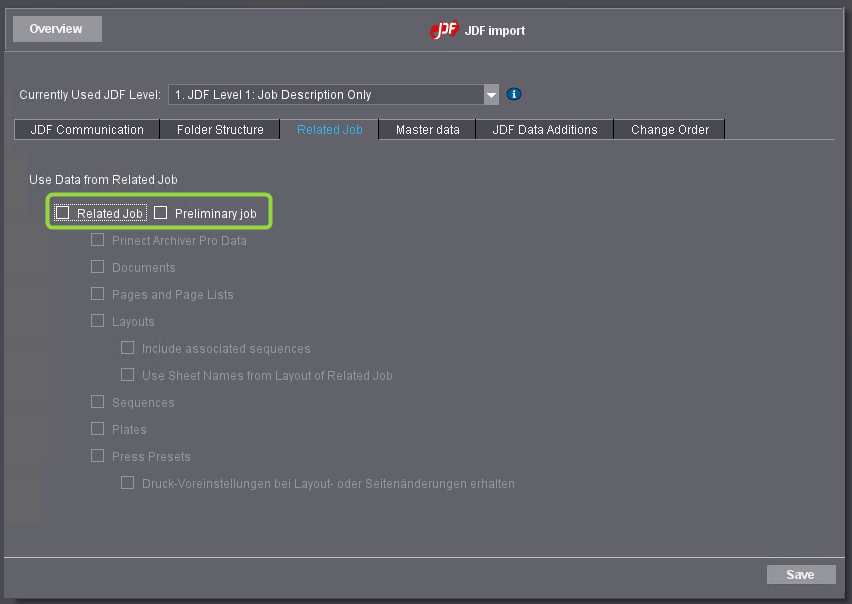Enable the Layouts checkbox

pos(97,321)
